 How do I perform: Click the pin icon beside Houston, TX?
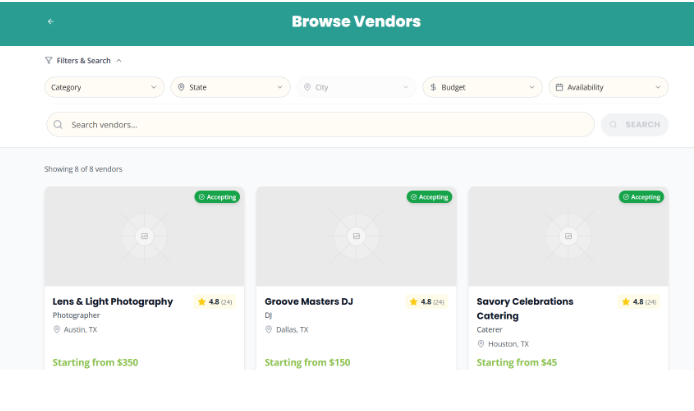pos(481,344)
